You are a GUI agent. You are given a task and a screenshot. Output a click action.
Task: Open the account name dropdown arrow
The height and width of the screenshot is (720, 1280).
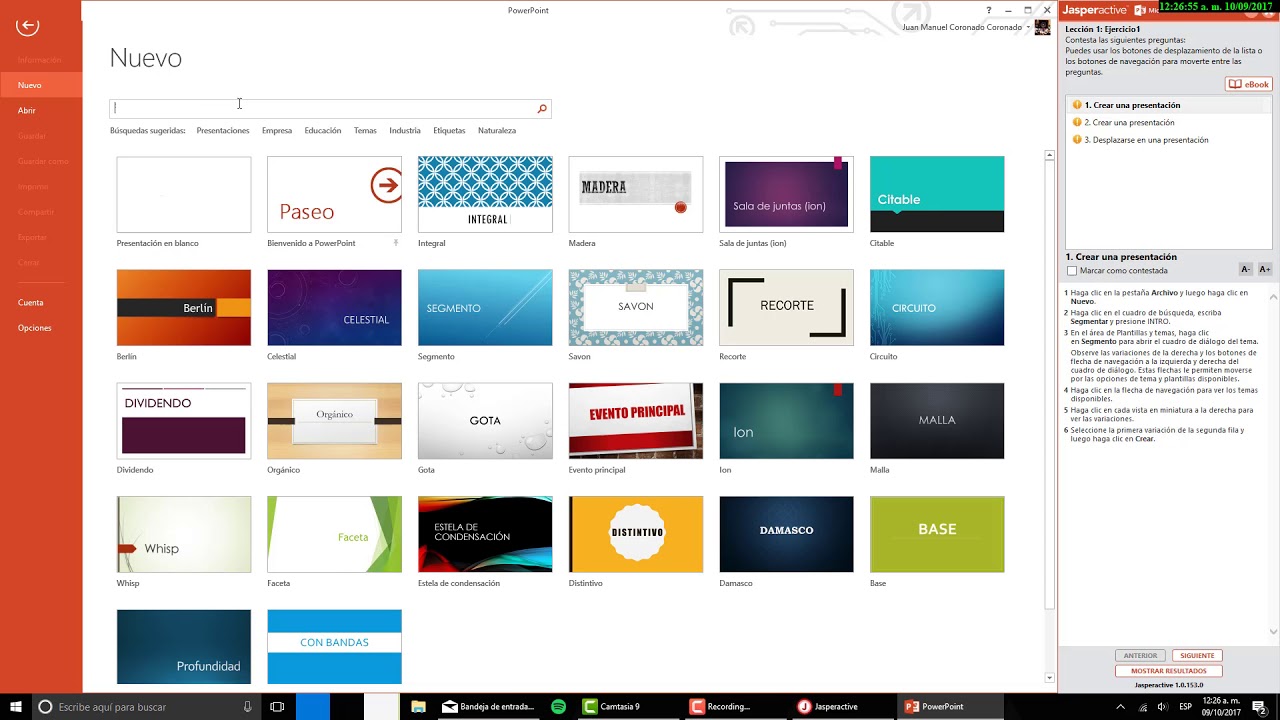click(x=1028, y=28)
